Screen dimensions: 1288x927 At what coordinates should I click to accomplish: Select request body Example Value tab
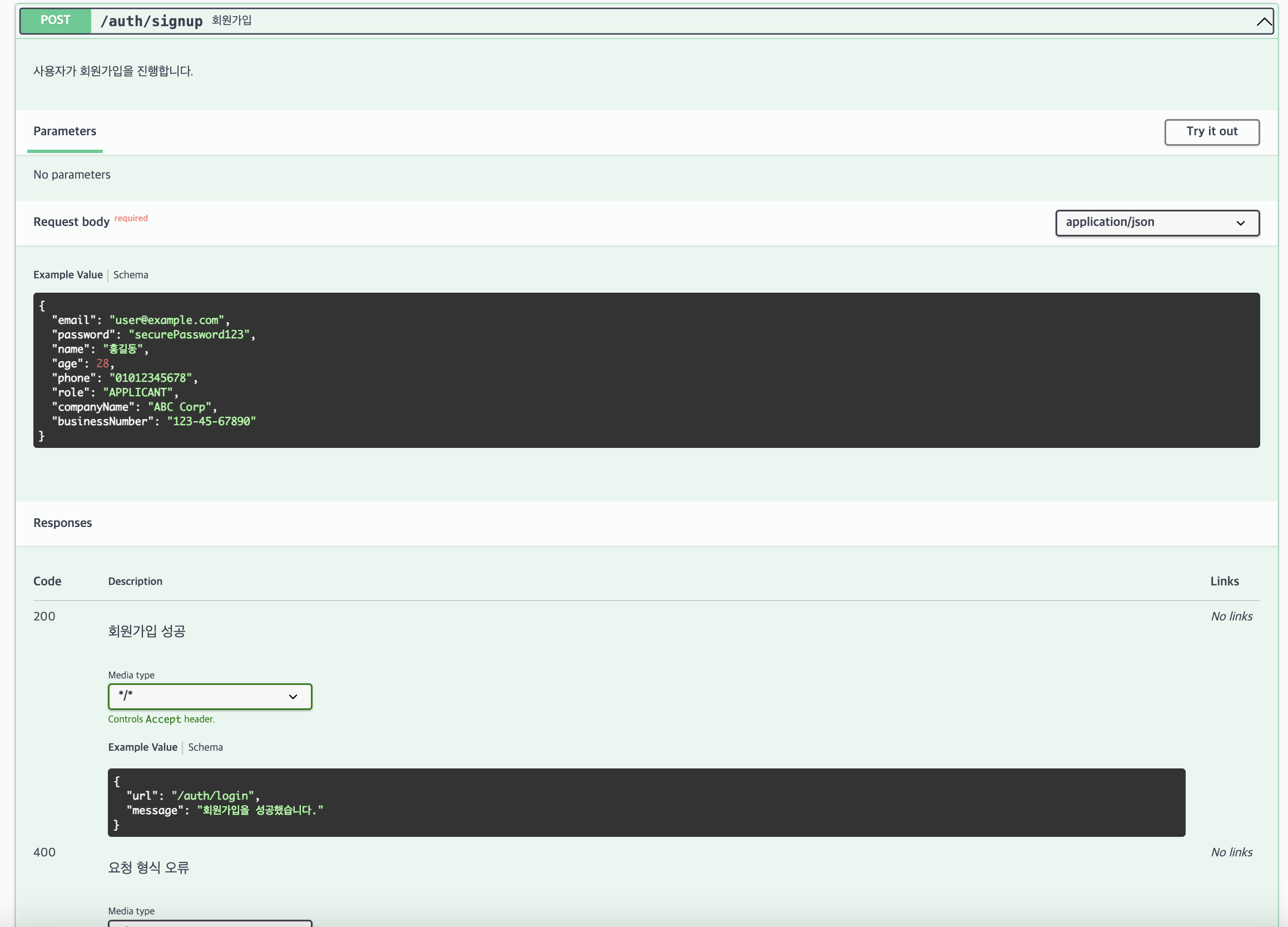coord(68,274)
